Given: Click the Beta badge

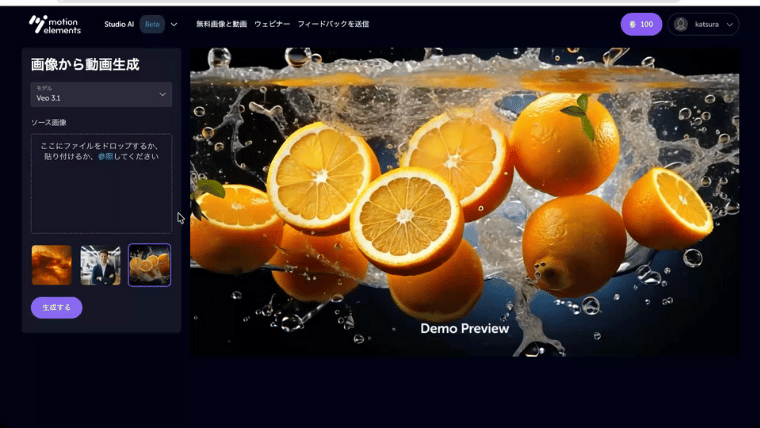Looking at the screenshot, I should pyautogui.click(x=152, y=24).
